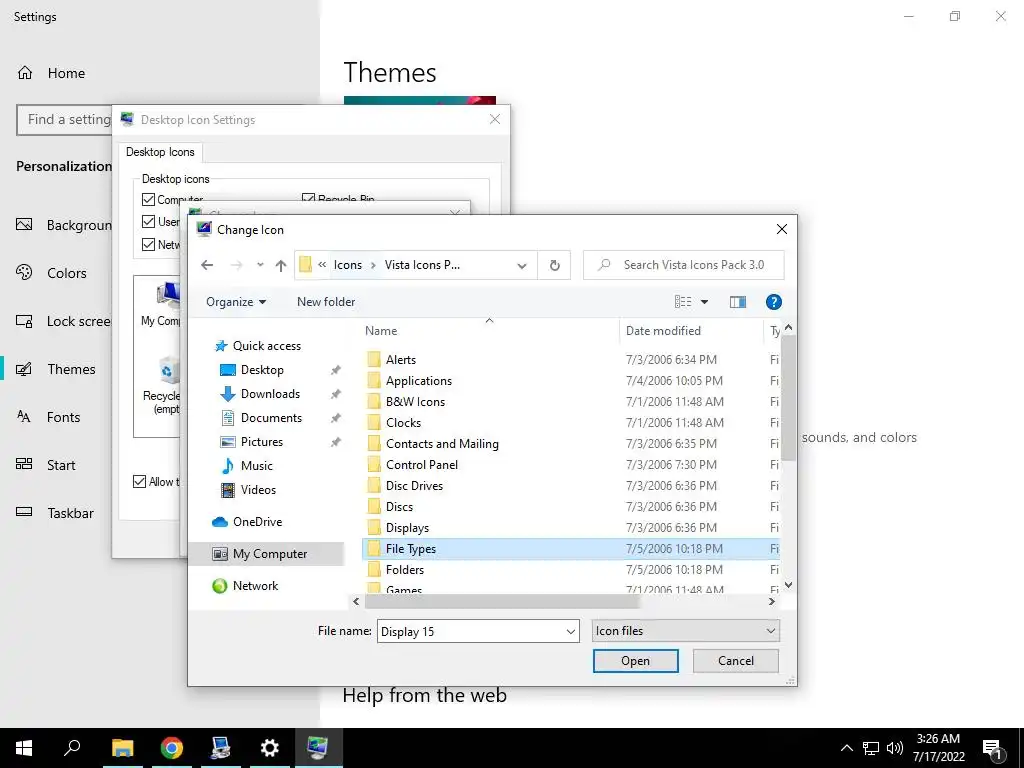Screen dimensions: 1024x768
Task: Click the Applications folder icon
Action: (374, 380)
